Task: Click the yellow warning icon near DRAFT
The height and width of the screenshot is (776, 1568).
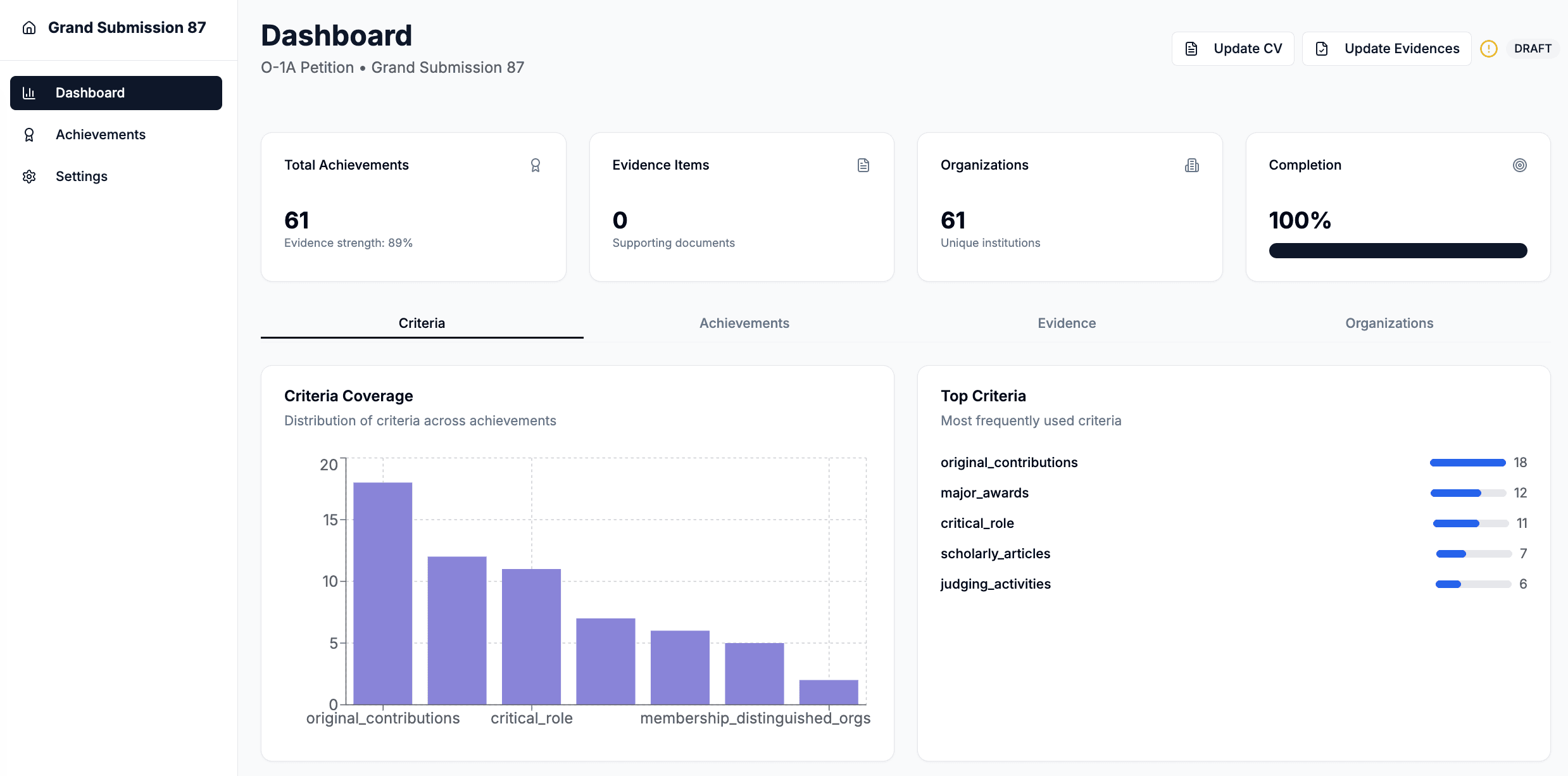Action: point(1489,49)
